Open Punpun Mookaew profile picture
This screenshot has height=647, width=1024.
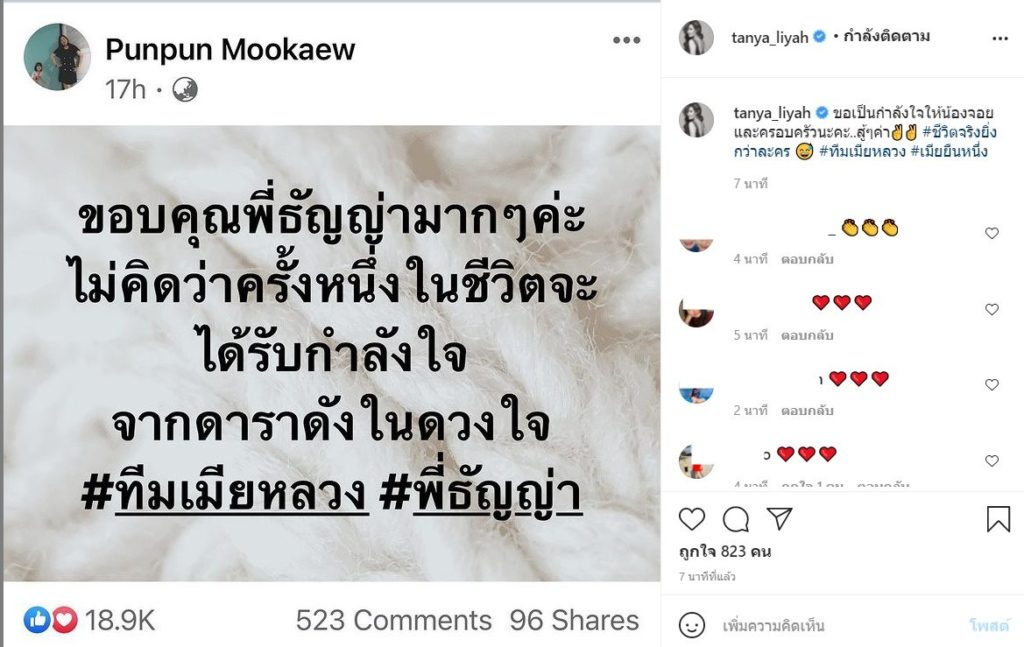tap(57, 57)
